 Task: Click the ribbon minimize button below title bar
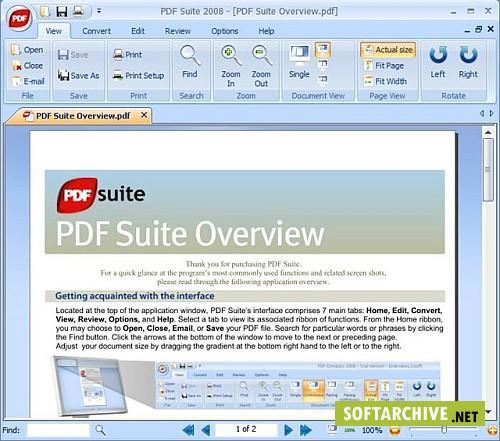click(x=467, y=31)
